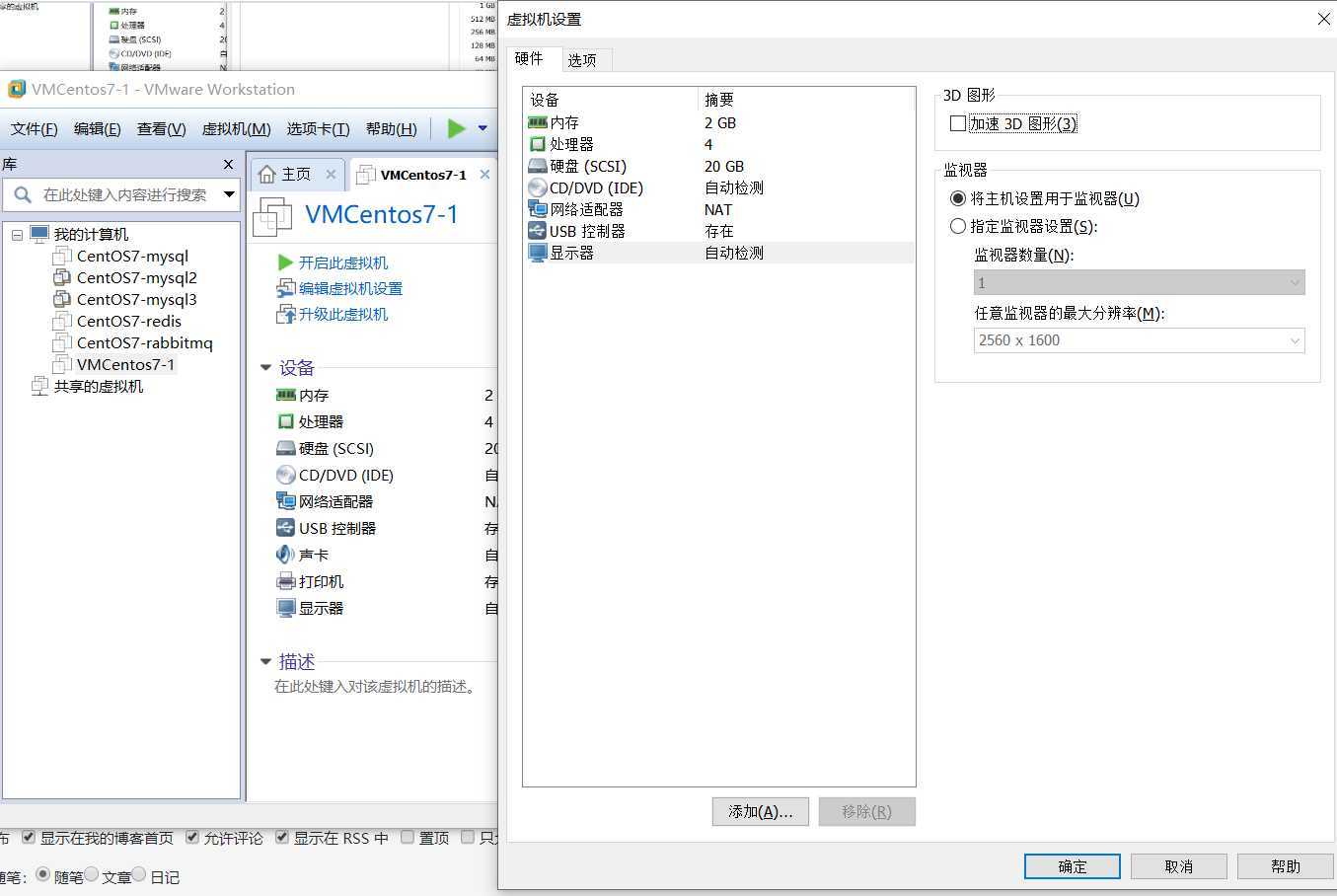Click the 打印机 printer icon in VM summary

point(286,581)
